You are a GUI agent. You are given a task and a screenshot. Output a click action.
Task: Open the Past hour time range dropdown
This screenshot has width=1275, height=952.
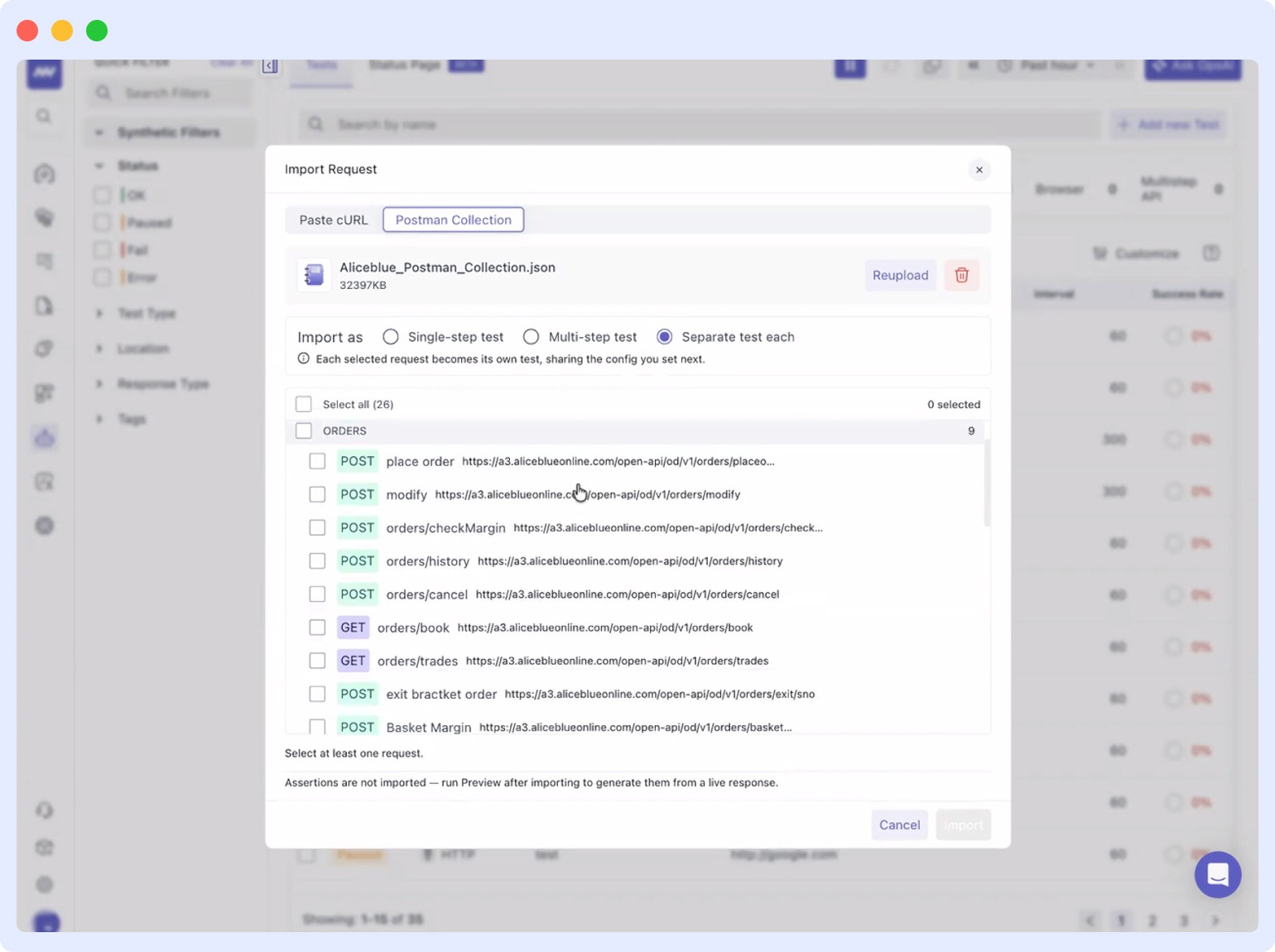tap(1047, 65)
